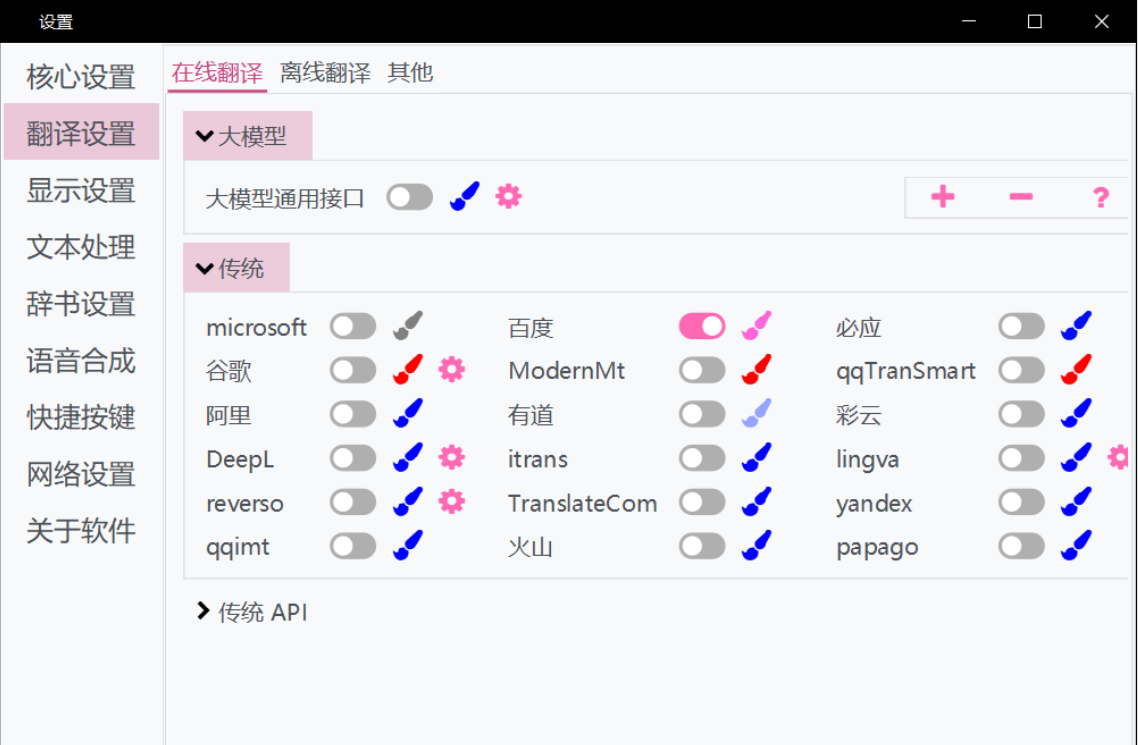
Task: Click the blue brush icon for 大模型通用接口
Action: click(x=464, y=197)
